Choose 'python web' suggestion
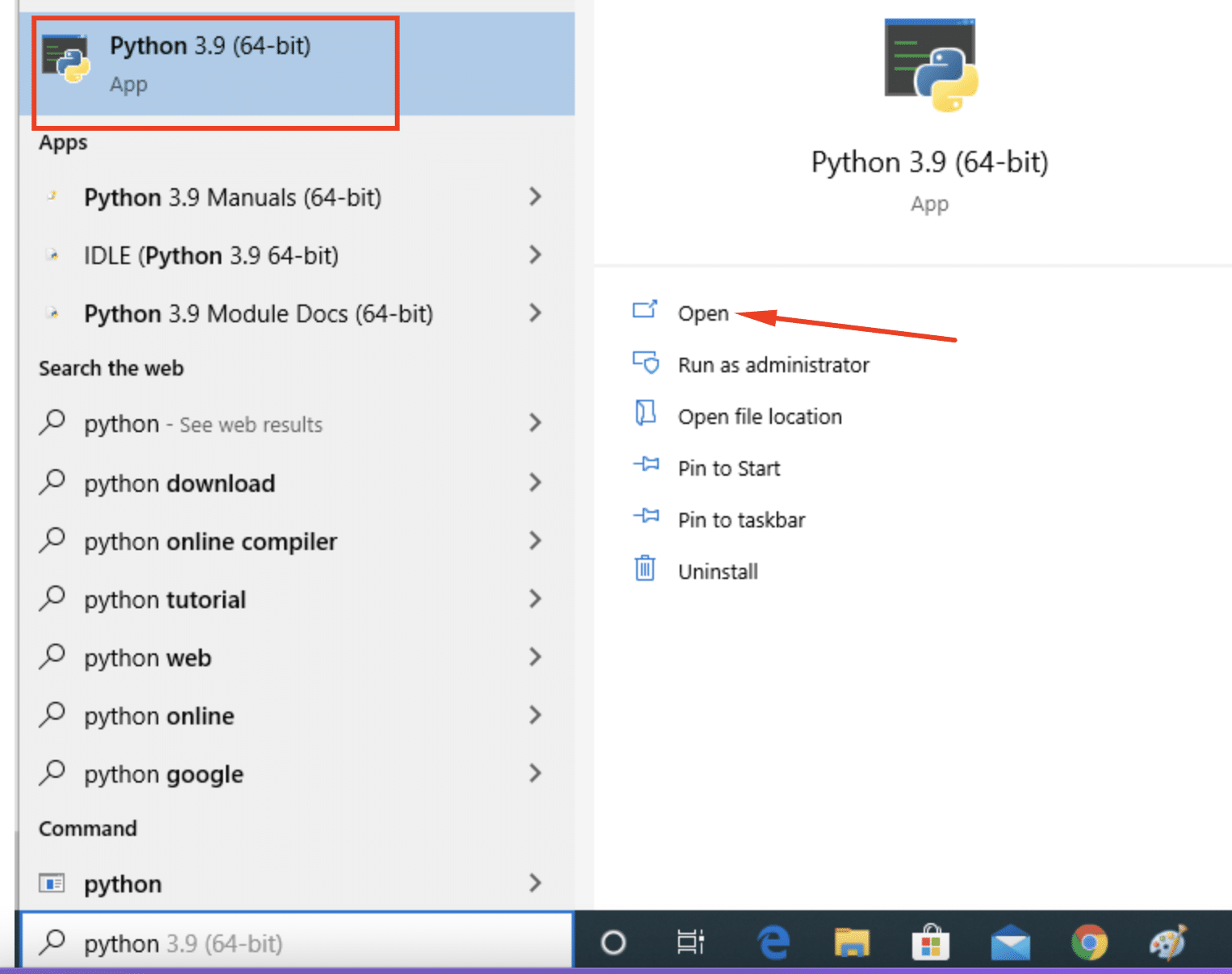 [x=296, y=657]
